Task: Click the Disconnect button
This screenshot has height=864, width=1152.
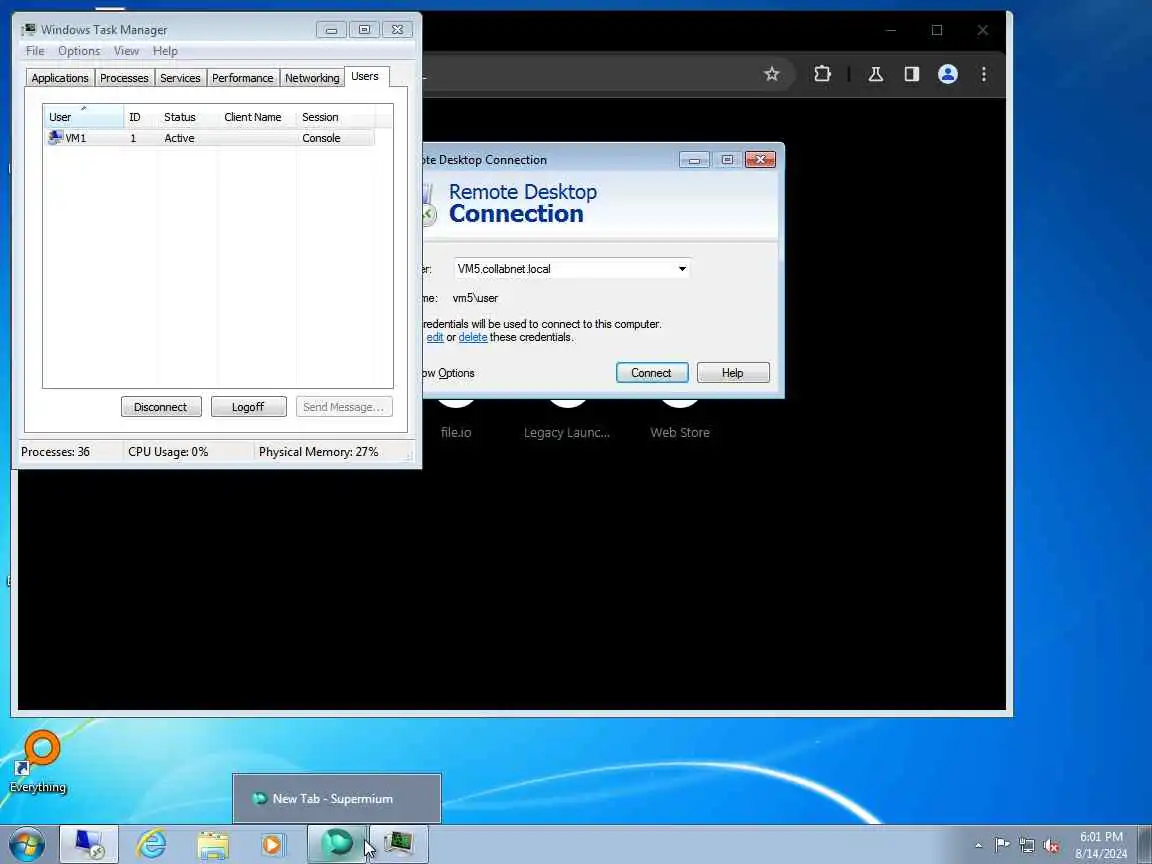Action: point(161,407)
